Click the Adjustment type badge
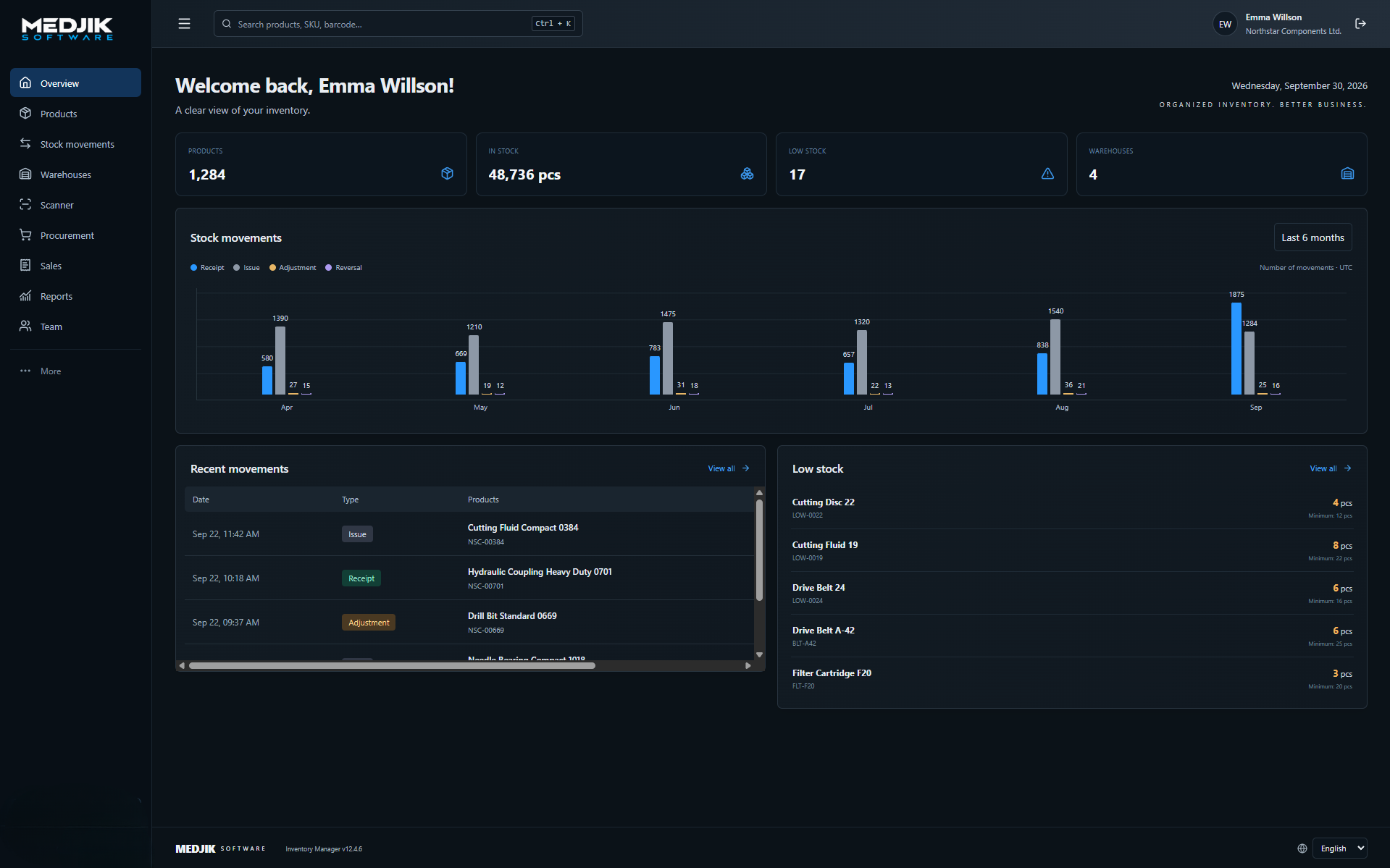 pyautogui.click(x=369, y=623)
